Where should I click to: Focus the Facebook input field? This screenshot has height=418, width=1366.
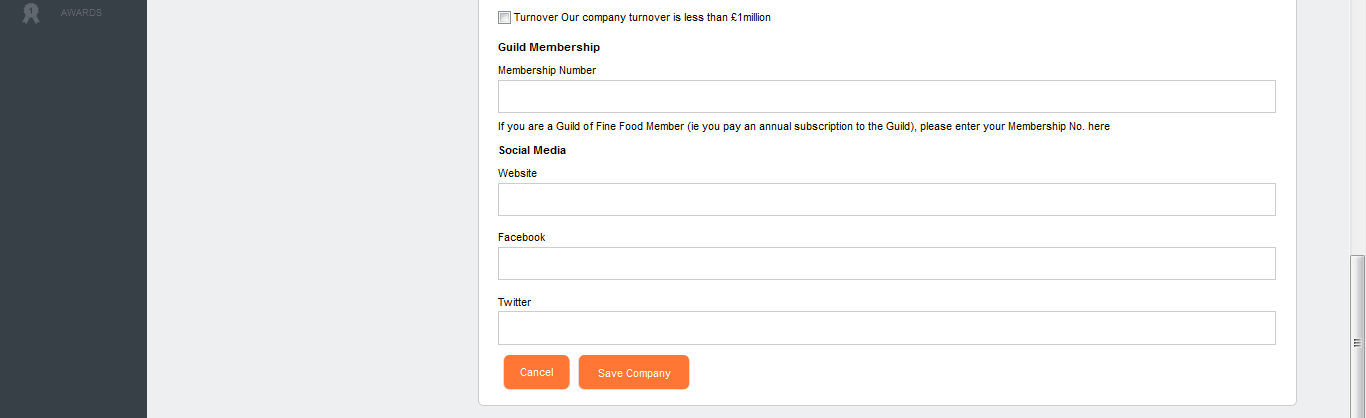click(886, 263)
